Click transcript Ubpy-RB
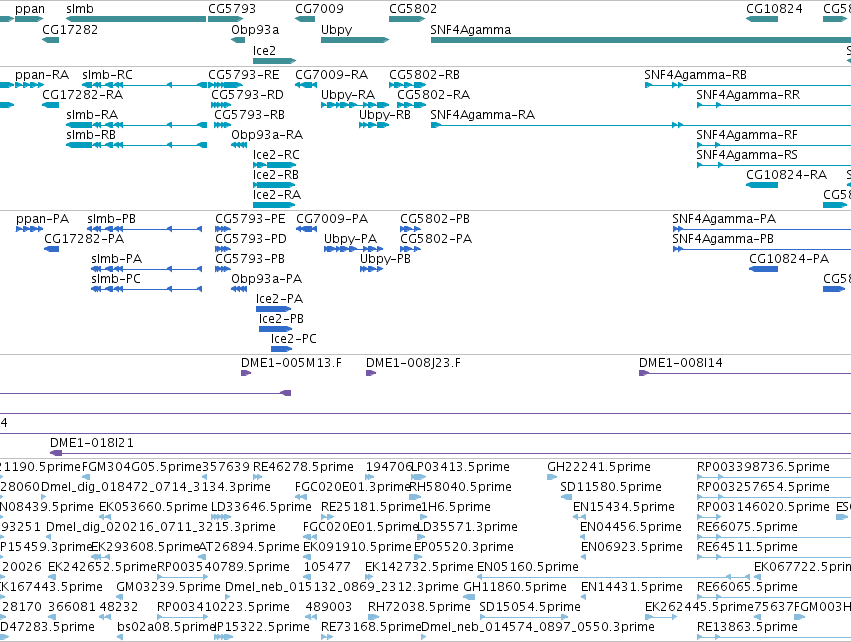Image resolution: width=851 pixels, height=642 pixels. click(374, 125)
